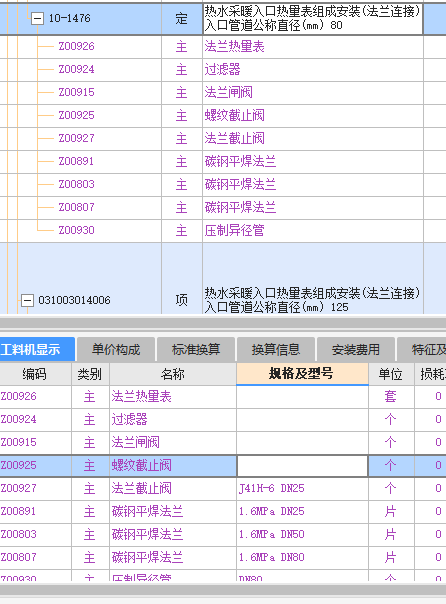
Task: Click 法兰截止阀 name in lower table
Action: click(141, 488)
